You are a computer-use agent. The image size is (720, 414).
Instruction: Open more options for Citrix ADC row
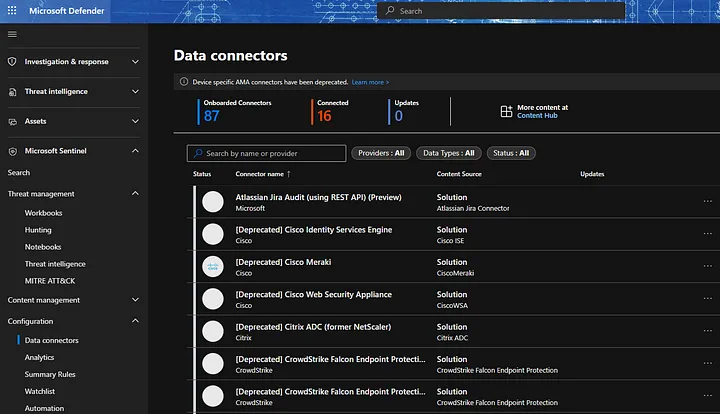[708, 330]
